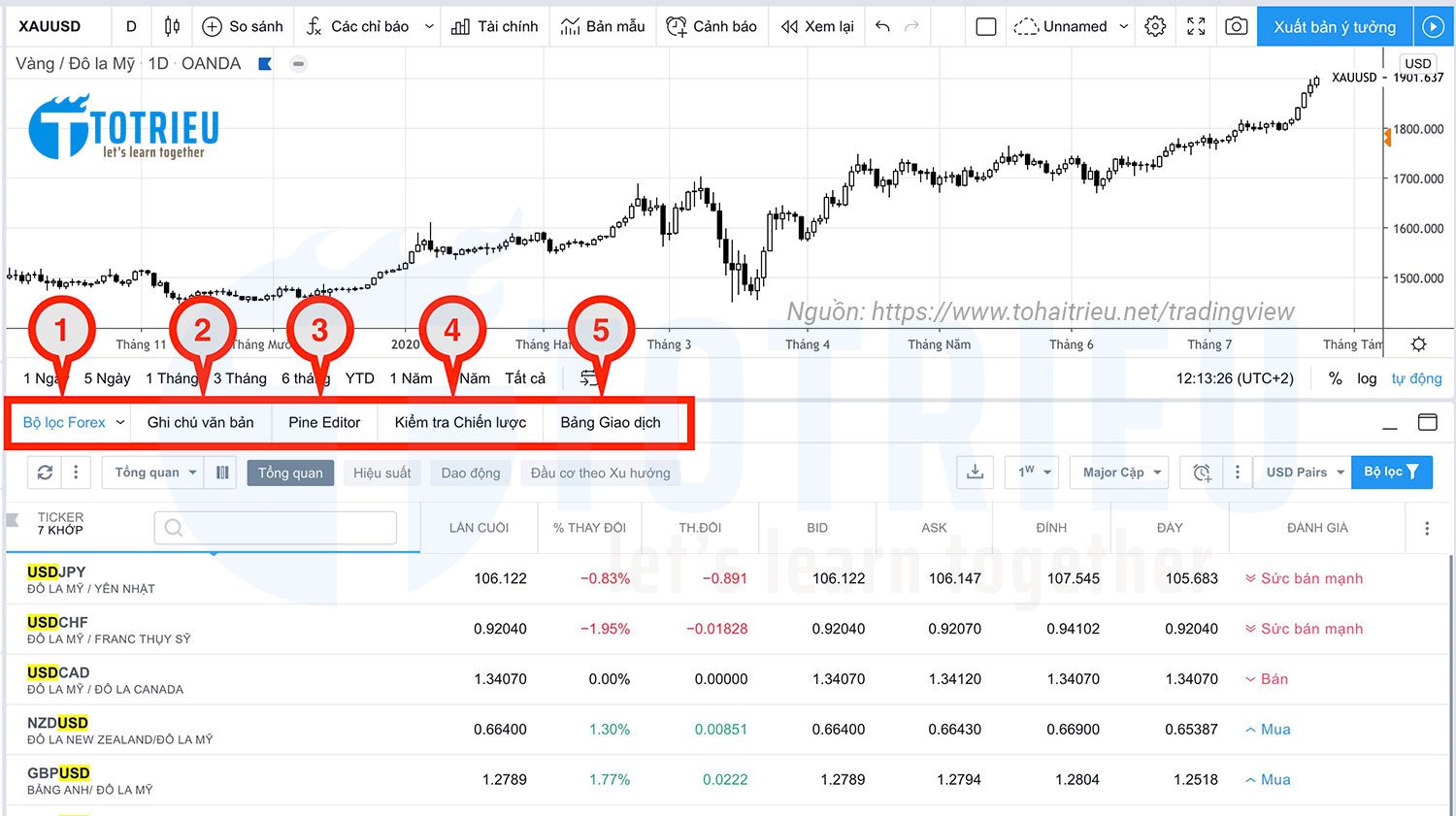
Task: Click the play icon beside publish button
Action: point(1433,26)
